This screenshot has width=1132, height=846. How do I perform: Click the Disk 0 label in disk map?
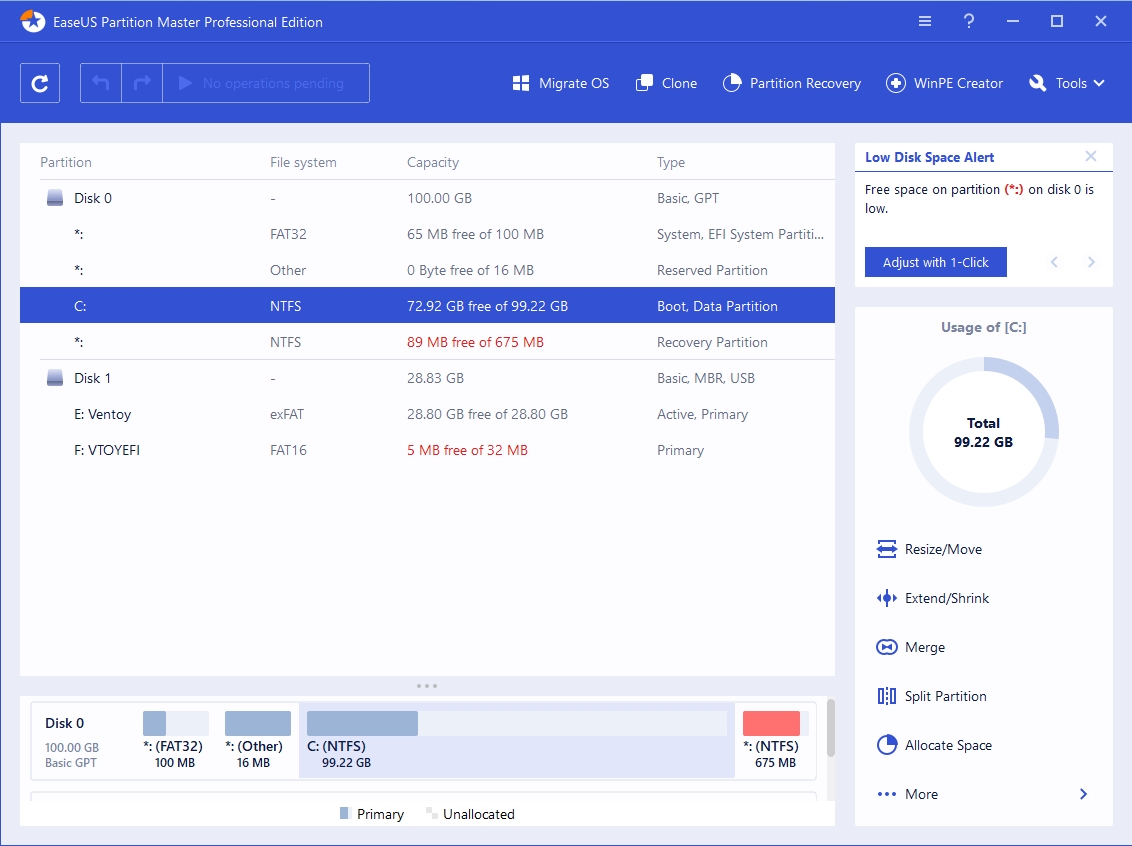64,723
